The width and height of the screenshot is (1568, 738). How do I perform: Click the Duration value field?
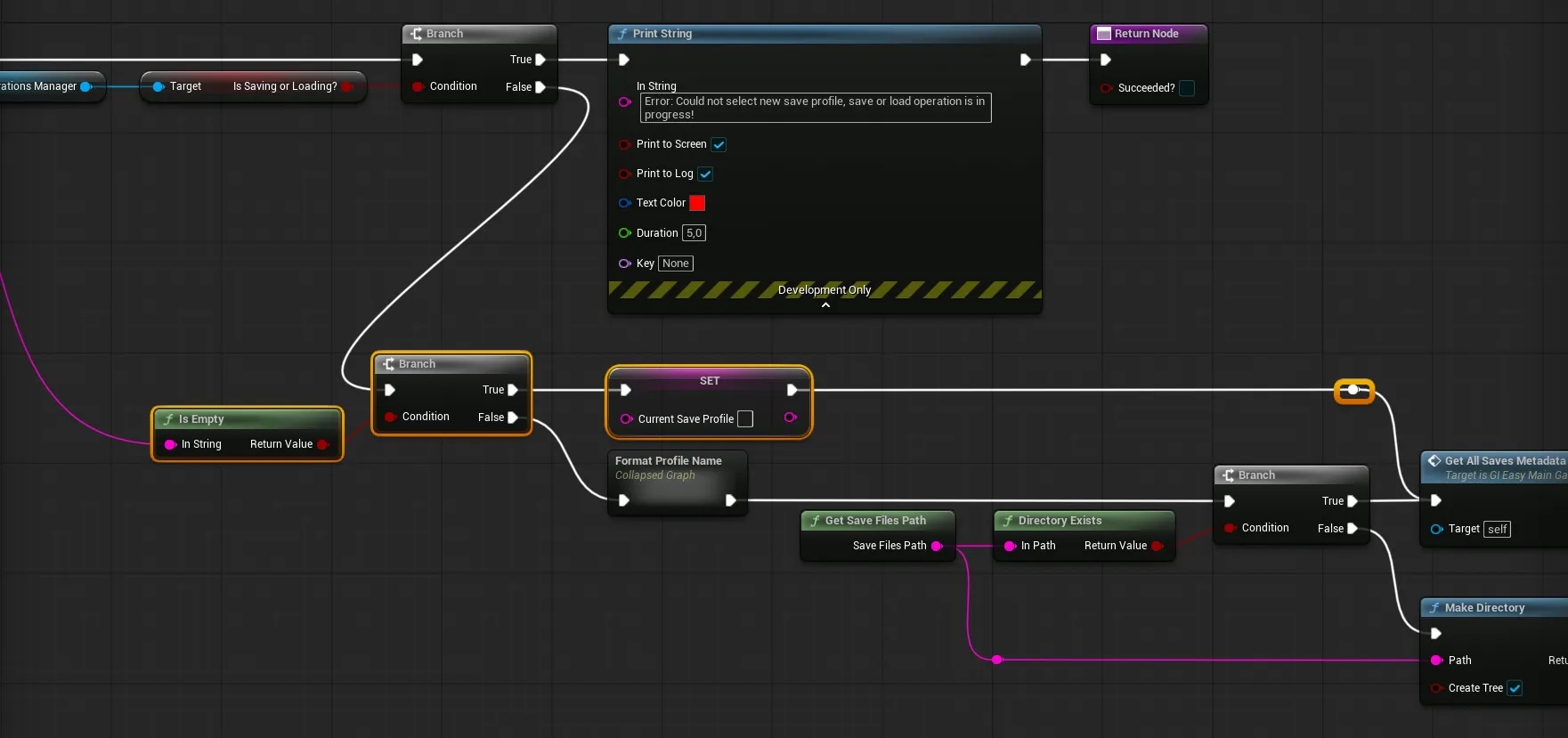point(694,233)
